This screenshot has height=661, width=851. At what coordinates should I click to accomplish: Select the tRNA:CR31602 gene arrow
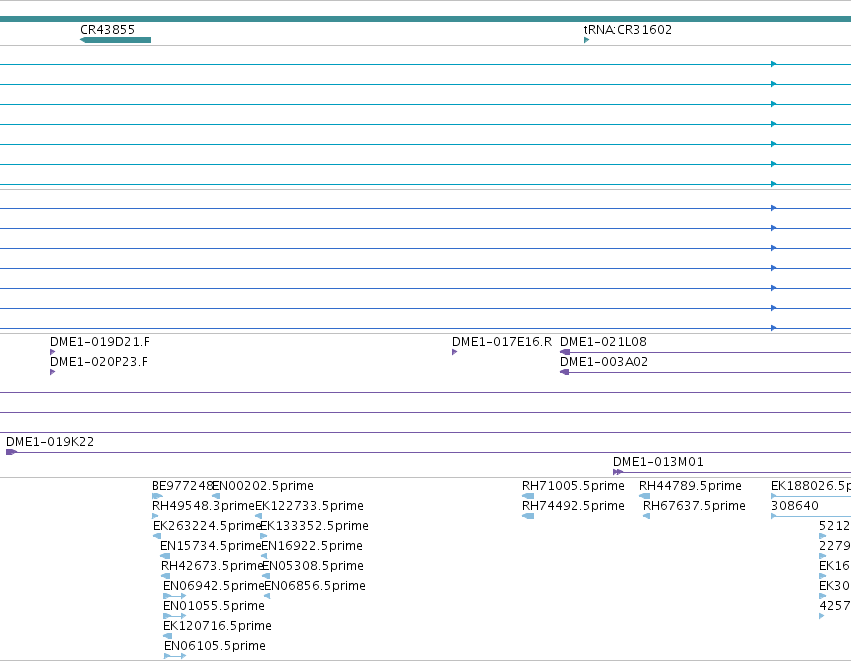(586, 40)
